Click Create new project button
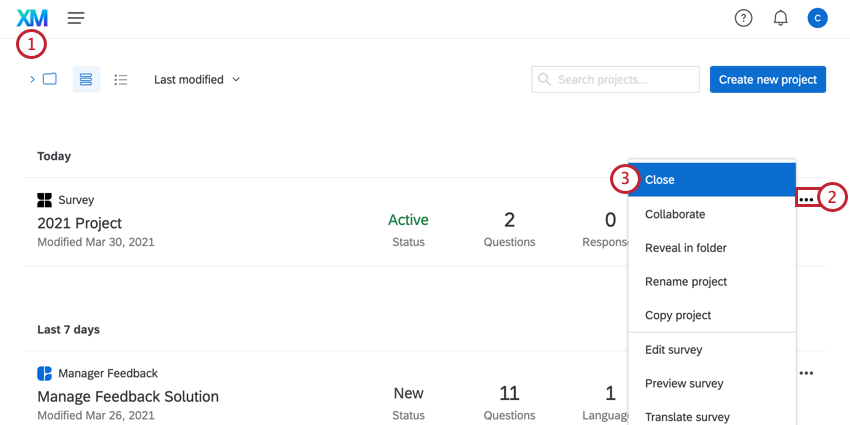Viewport: 850px width, 425px height. (768, 79)
